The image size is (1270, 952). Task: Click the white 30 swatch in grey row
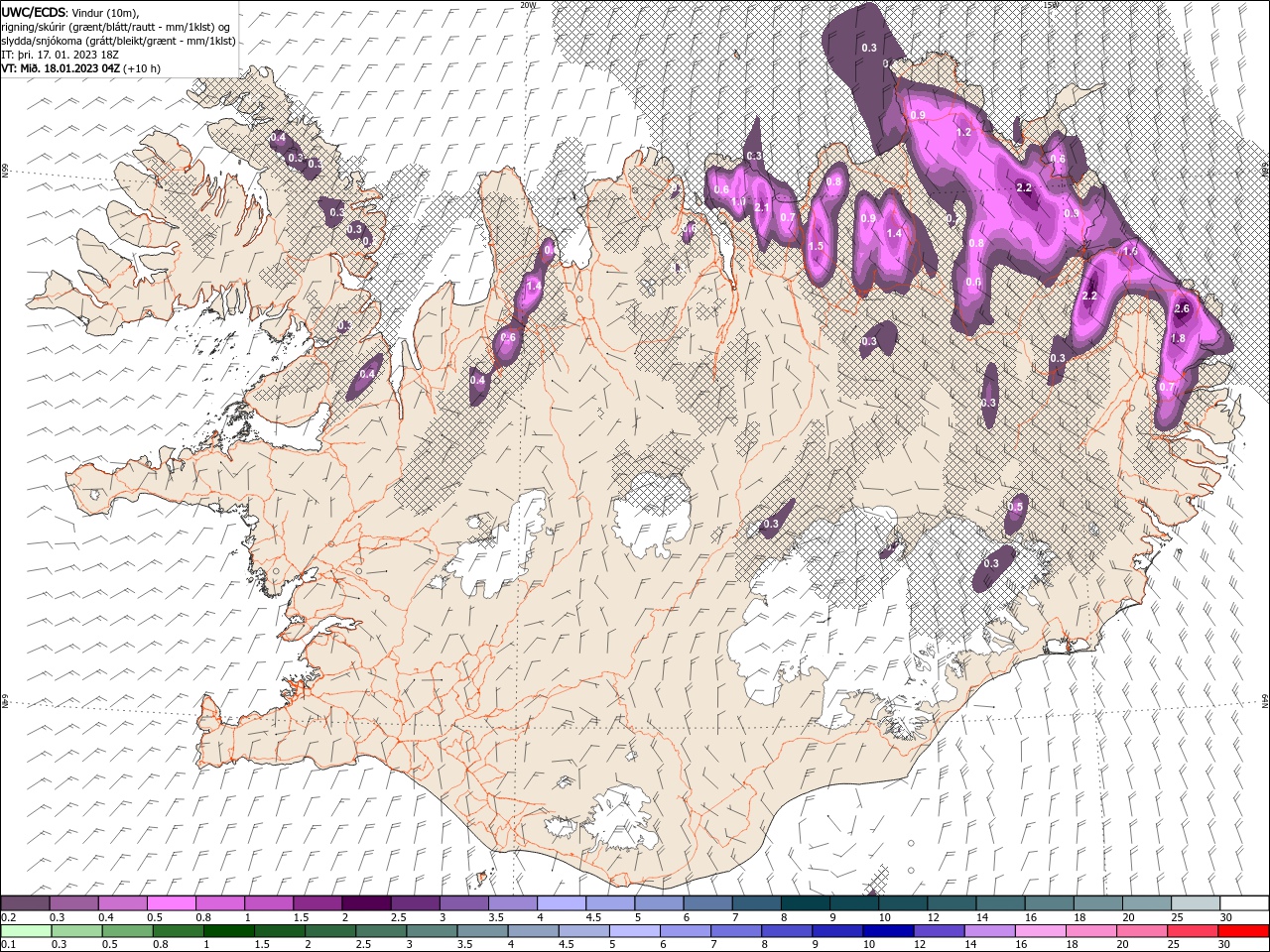click(1243, 903)
